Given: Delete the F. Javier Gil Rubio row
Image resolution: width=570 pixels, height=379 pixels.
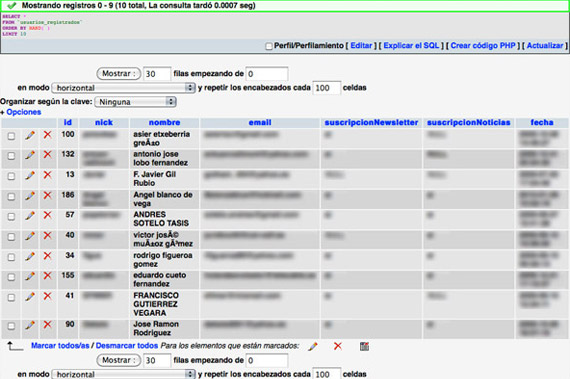Looking at the screenshot, I should click(47, 175).
